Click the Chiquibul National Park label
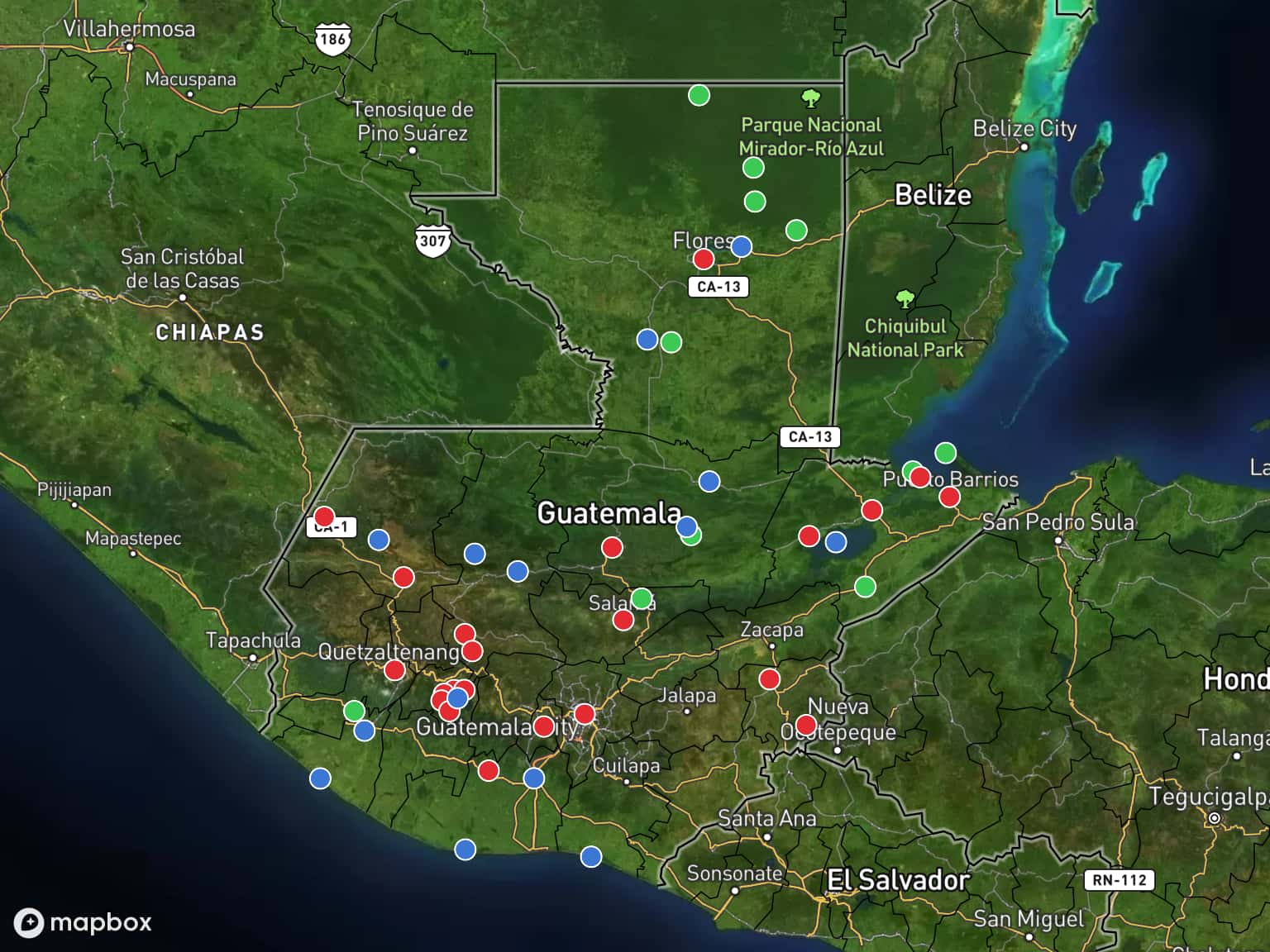Screen dimensions: 1270x952 905,338
